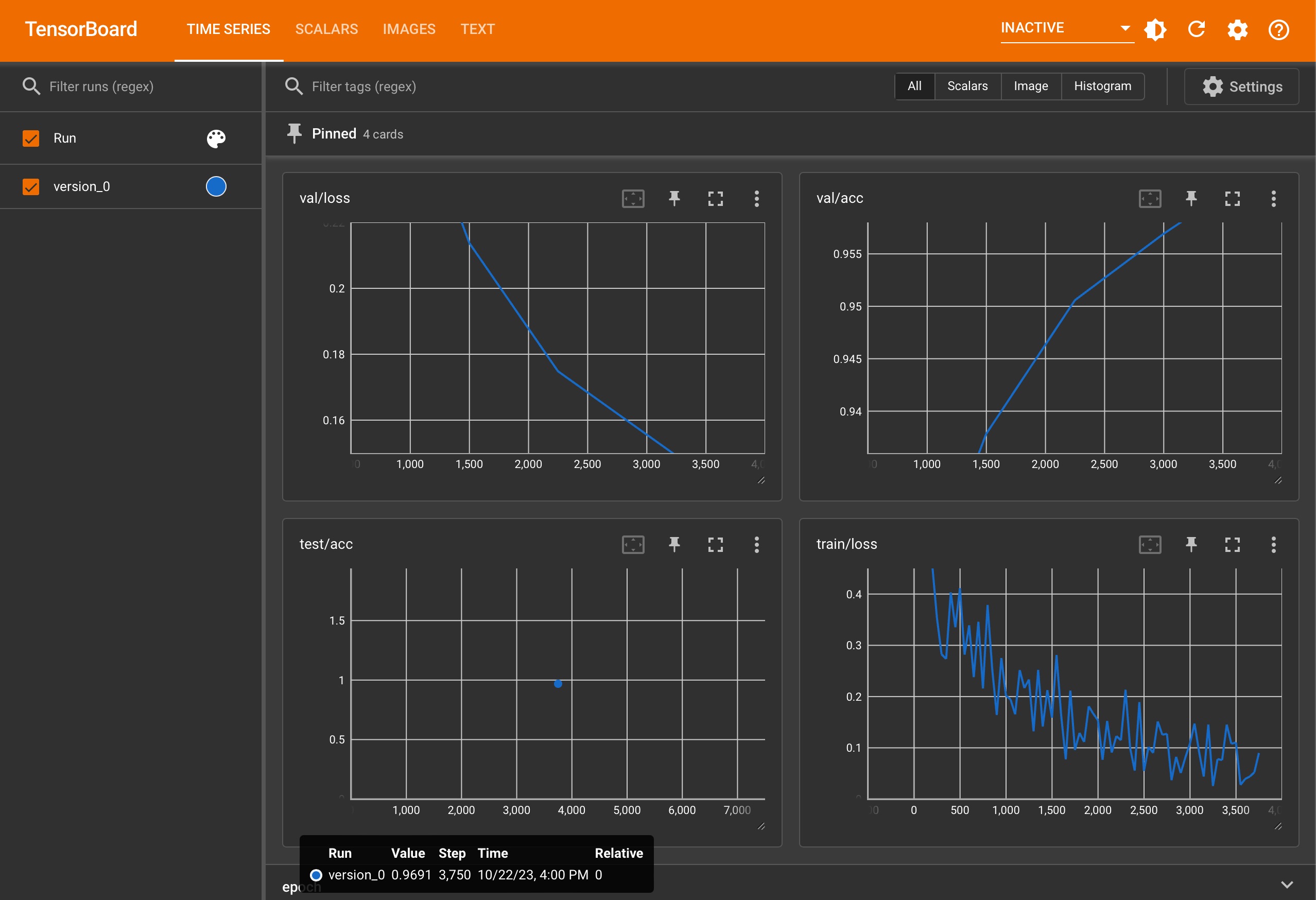Switch to the IMAGES tab
The height and width of the screenshot is (900, 1316).
(409, 29)
